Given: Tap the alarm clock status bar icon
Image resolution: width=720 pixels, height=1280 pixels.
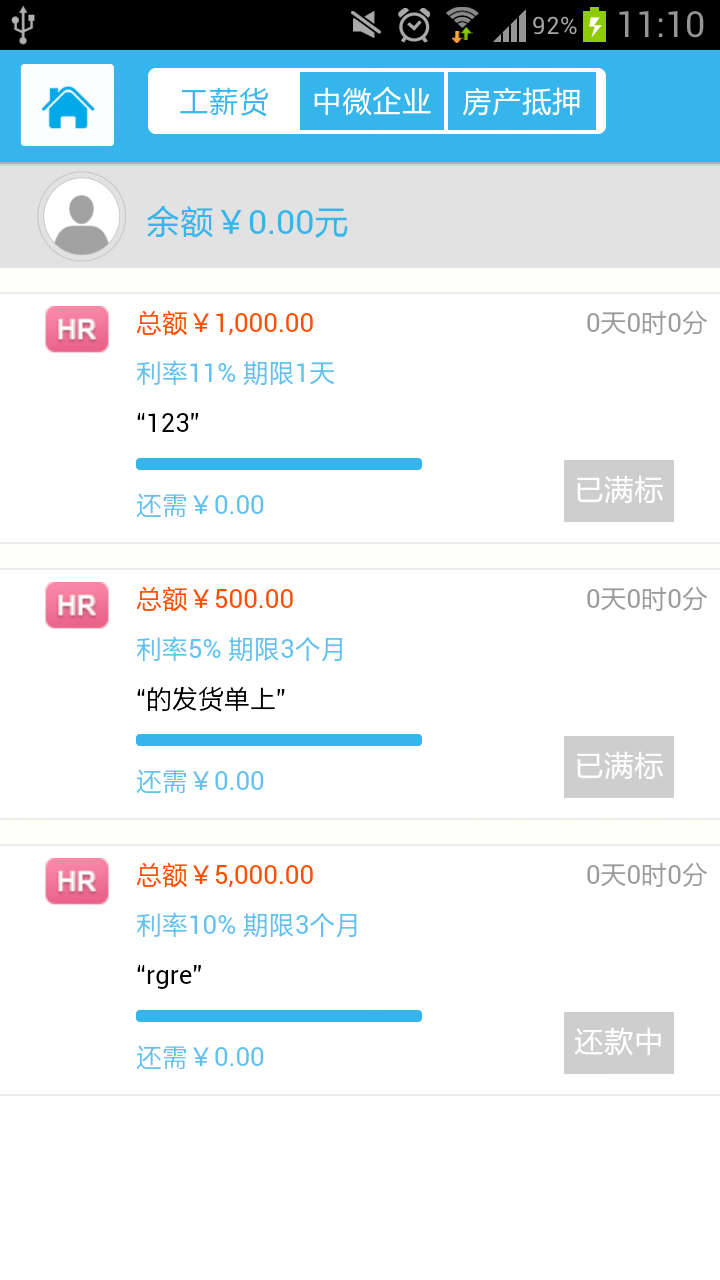Looking at the screenshot, I should pyautogui.click(x=413, y=24).
